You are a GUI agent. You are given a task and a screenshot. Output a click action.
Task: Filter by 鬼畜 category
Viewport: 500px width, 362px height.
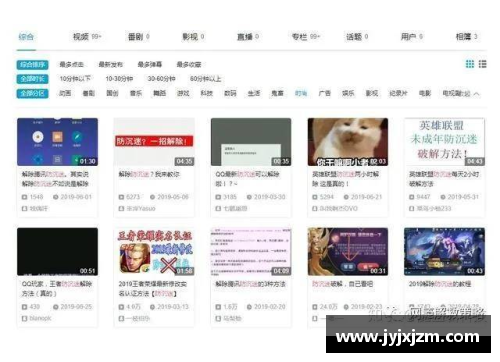(277, 94)
